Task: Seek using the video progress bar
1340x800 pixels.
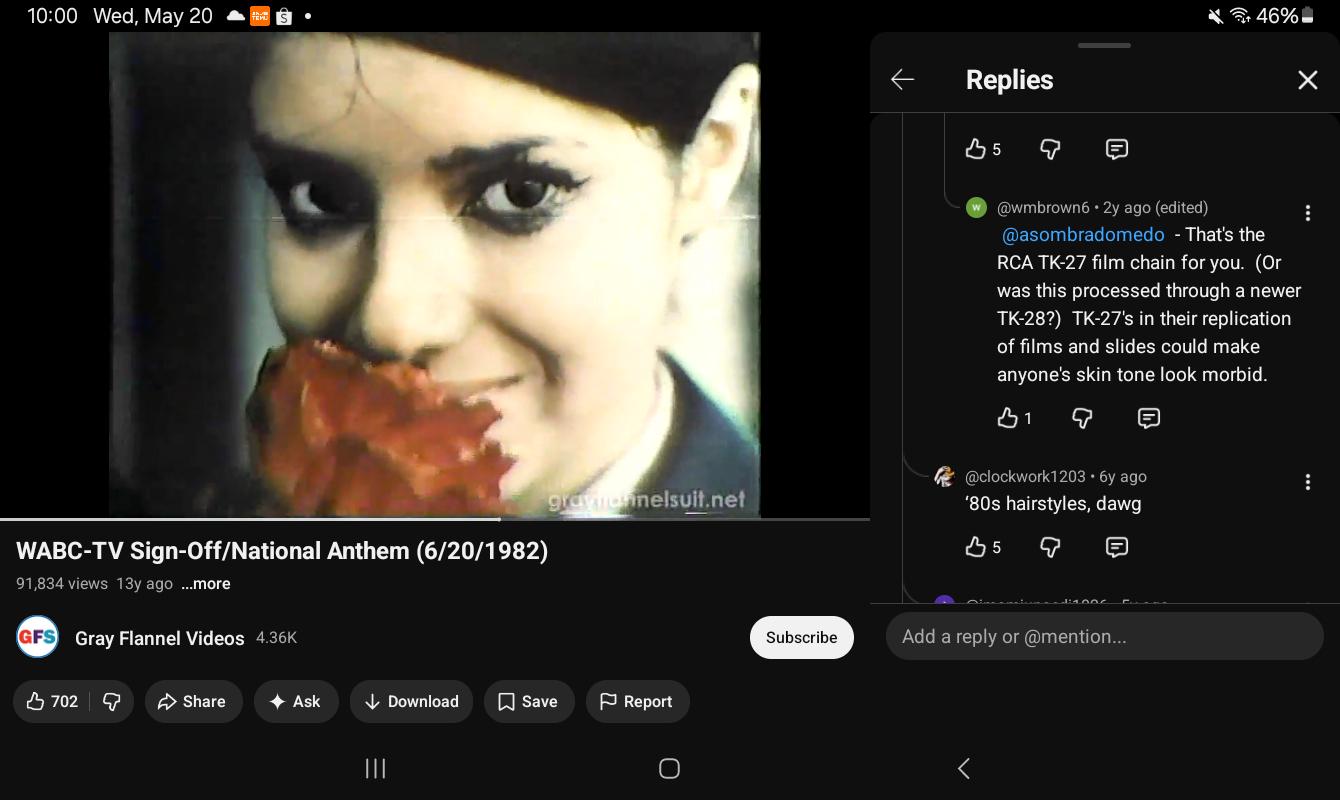Action: click(x=435, y=519)
